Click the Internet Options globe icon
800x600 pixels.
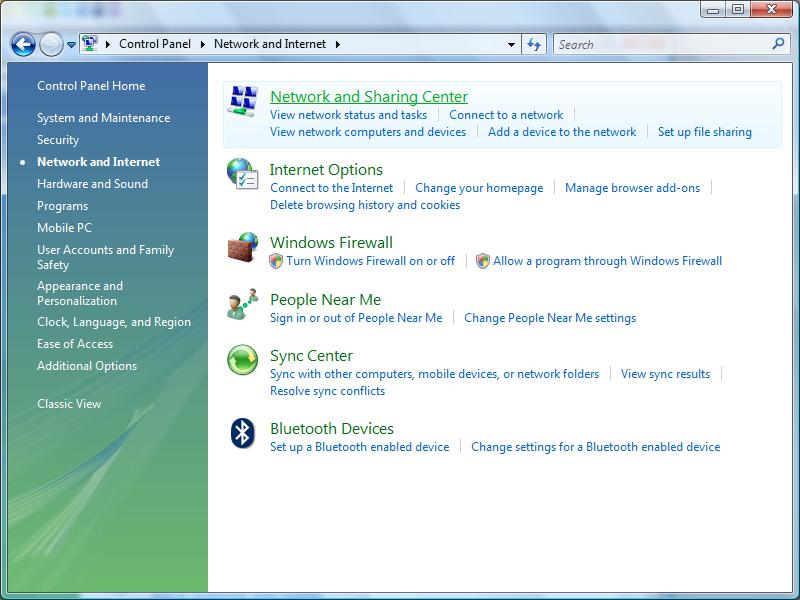[243, 174]
